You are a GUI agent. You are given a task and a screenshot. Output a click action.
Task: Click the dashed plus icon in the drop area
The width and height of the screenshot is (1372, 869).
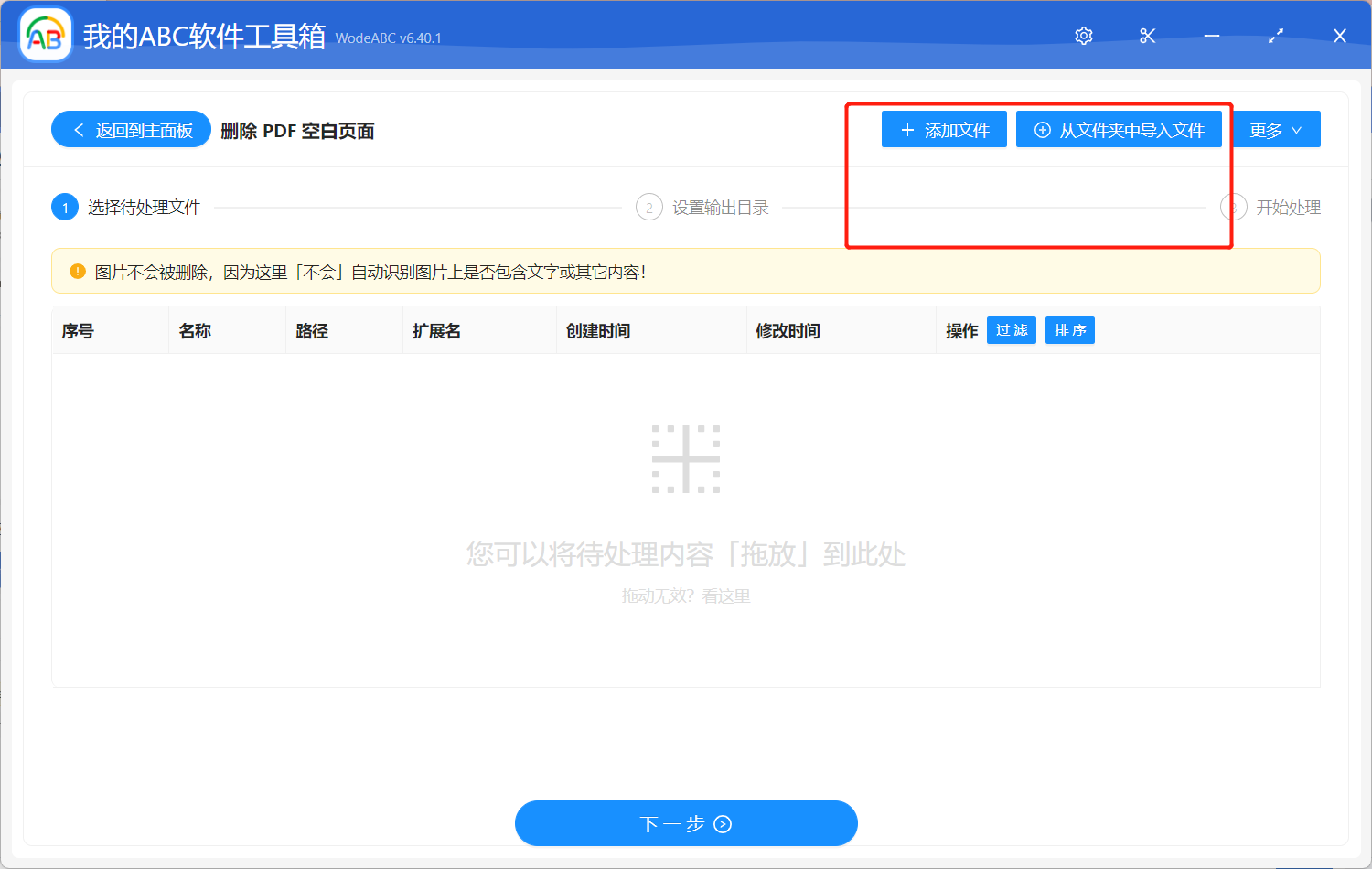point(687,458)
